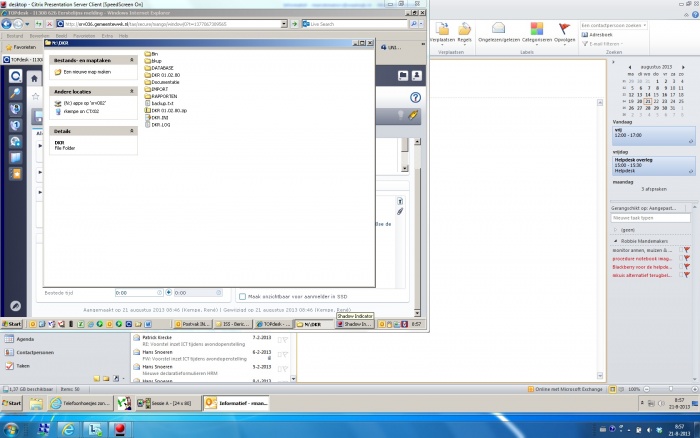Image resolution: width=700 pixels, height=438 pixels.
Task: Click the help question mark icon
Action: tap(414, 97)
